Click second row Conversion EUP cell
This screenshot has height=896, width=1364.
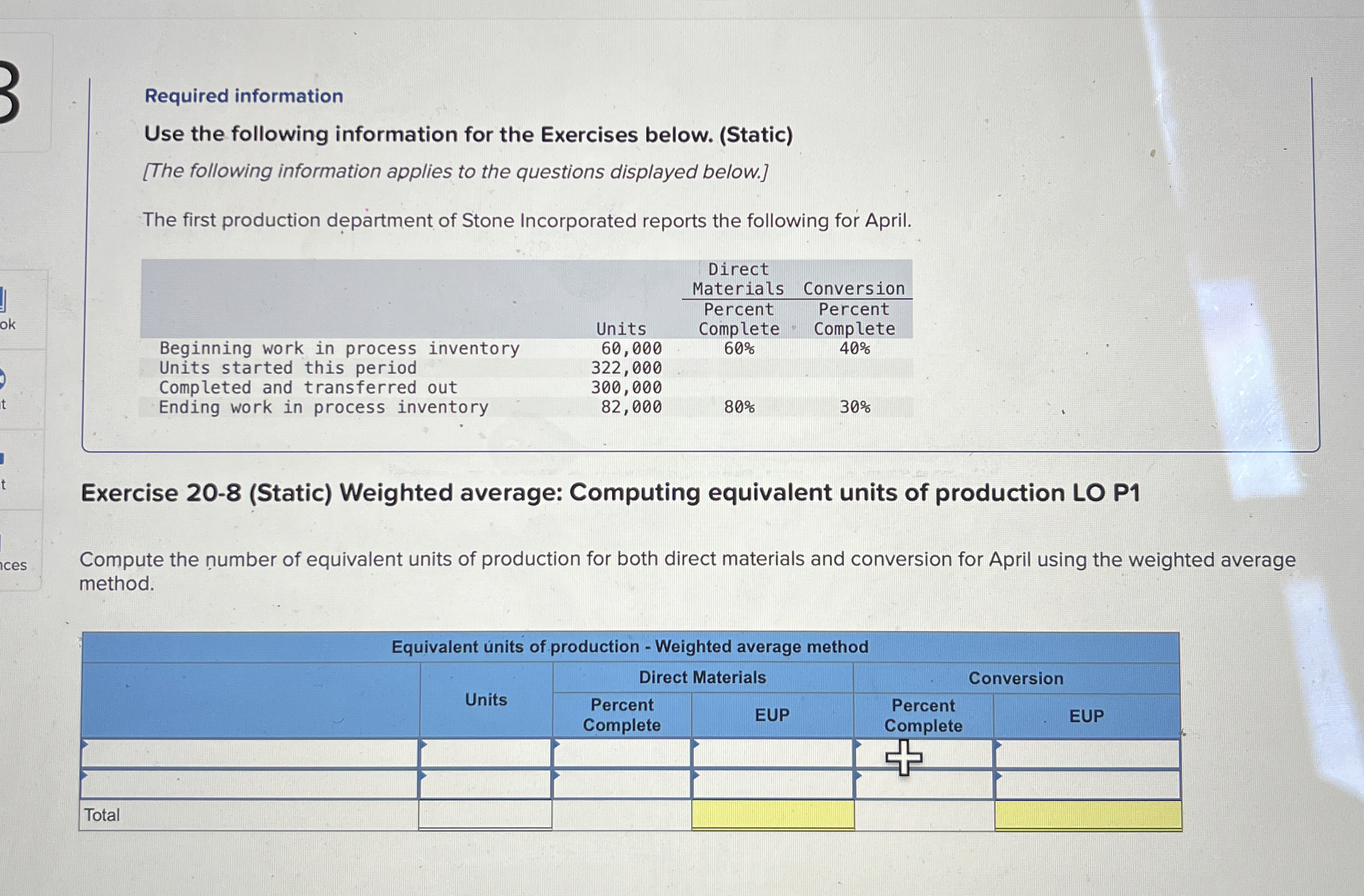1087,785
